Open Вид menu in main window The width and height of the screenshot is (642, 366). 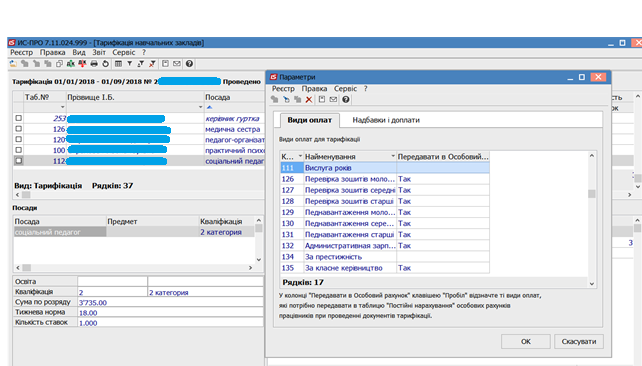79,52
